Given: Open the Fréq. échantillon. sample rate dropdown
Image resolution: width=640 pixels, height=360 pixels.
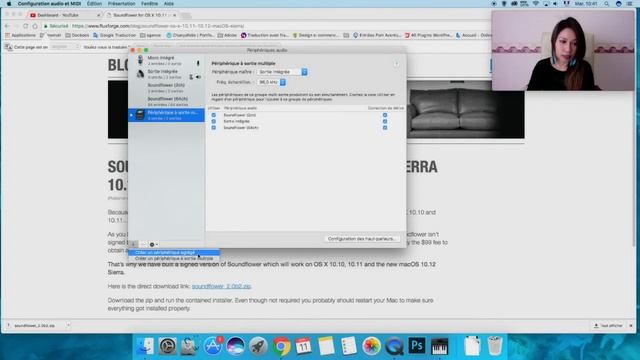Looking at the screenshot, I should 271,82.
